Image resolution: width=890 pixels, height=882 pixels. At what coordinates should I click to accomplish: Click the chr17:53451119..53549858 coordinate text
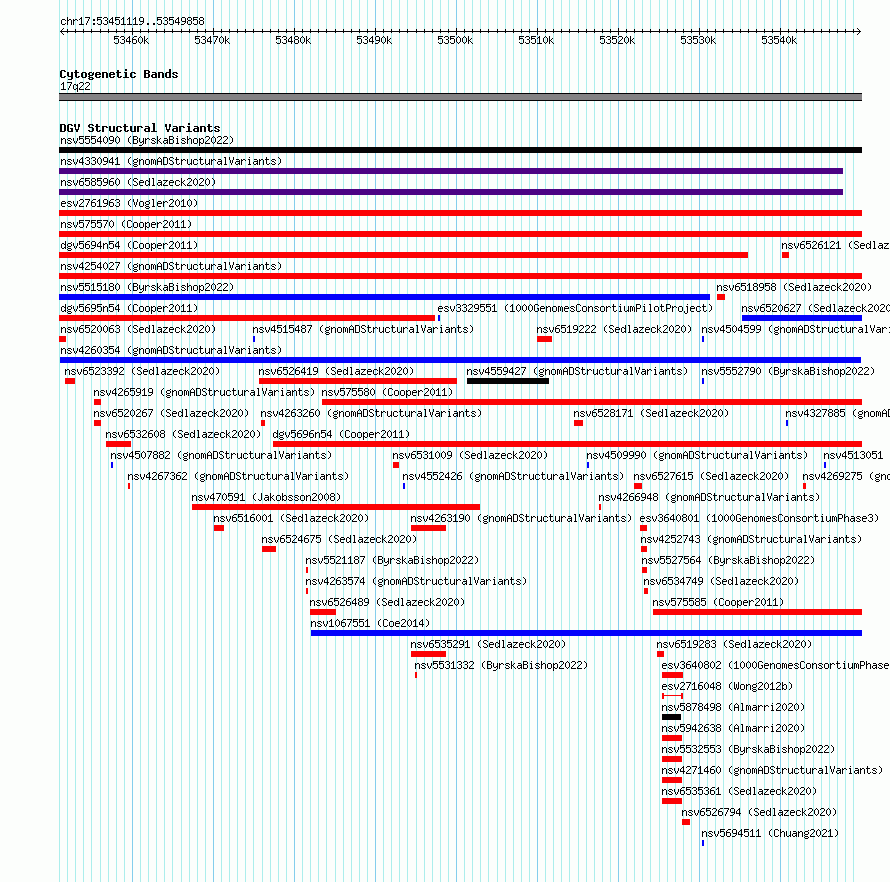coord(132,21)
